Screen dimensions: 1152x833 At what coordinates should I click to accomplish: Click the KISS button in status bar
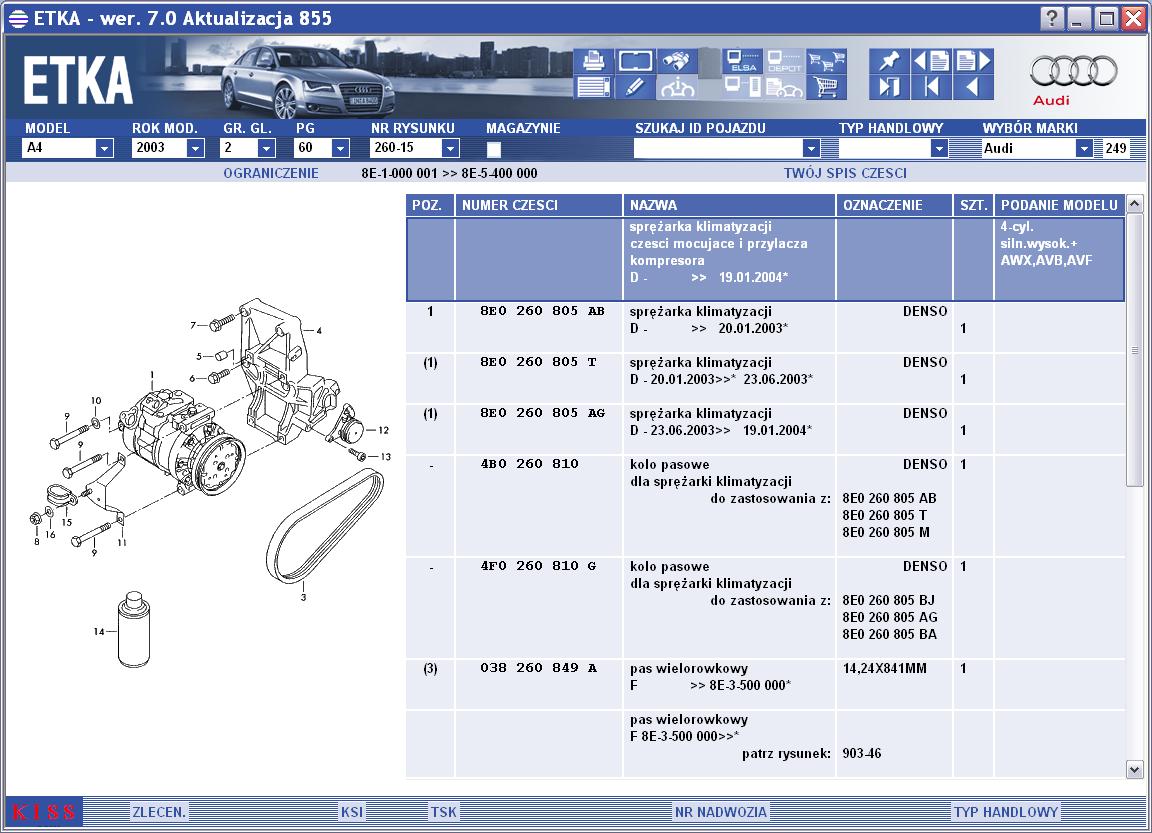(44, 812)
